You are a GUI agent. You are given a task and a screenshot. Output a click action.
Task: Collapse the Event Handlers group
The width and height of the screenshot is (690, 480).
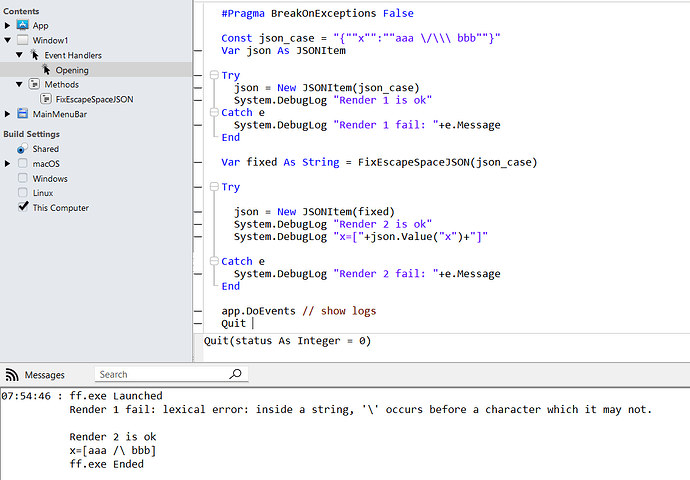[19, 55]
